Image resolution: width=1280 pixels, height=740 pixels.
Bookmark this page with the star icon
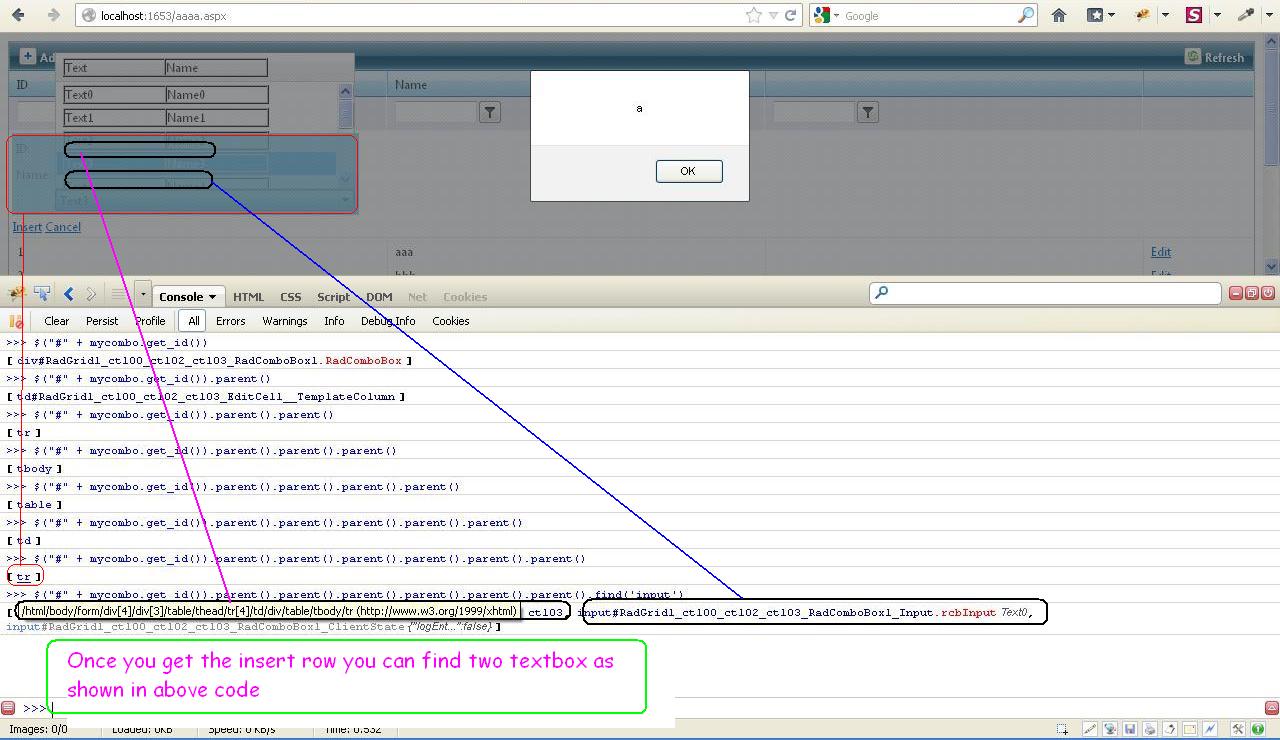(753, 15)
